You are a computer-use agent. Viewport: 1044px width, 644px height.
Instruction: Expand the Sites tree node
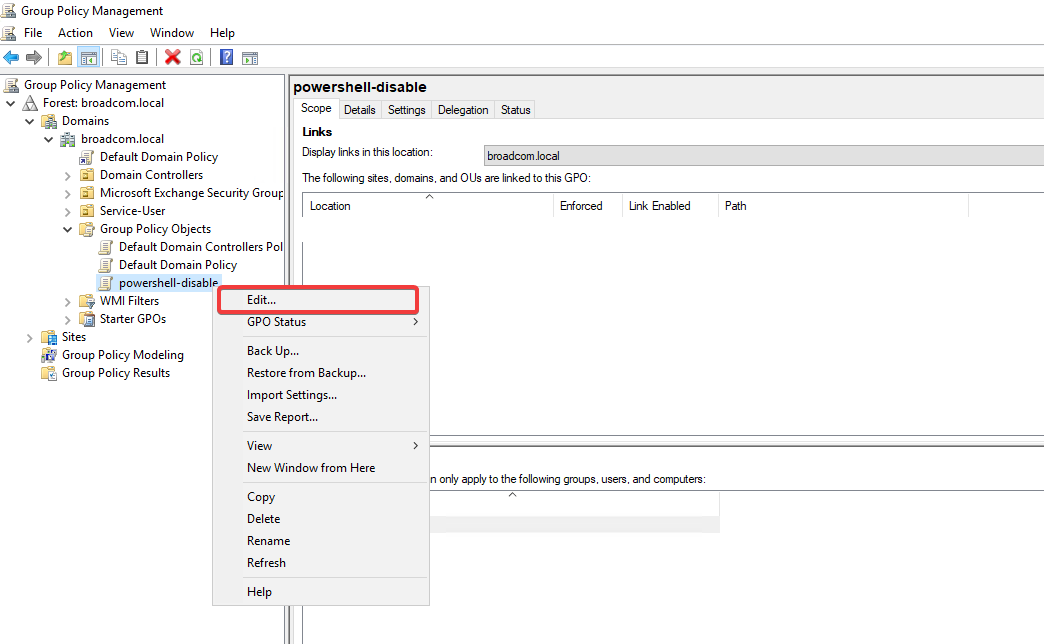(30, 337)
